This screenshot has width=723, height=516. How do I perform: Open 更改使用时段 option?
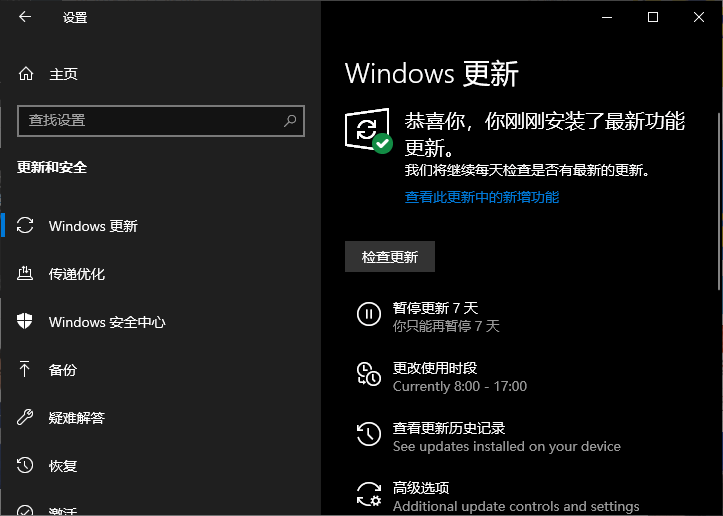(435, 368)
